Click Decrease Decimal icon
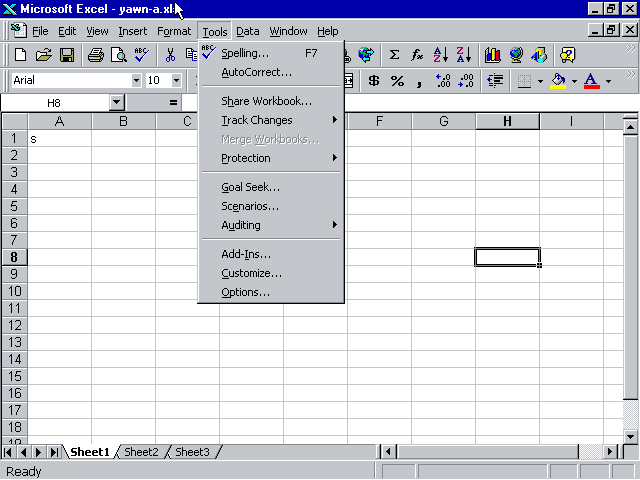Viewport: 640px width, 480px height. 466,81
